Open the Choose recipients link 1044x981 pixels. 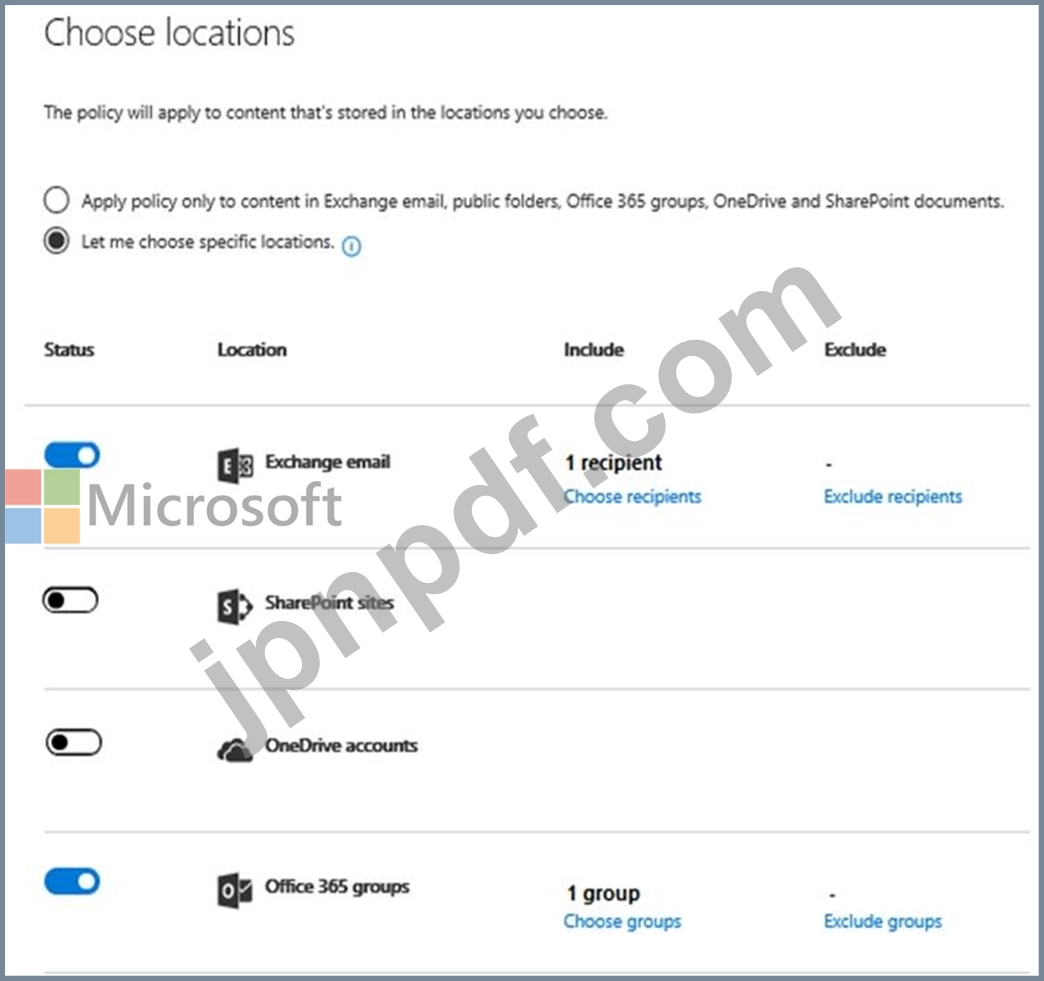tap(633, 496)
